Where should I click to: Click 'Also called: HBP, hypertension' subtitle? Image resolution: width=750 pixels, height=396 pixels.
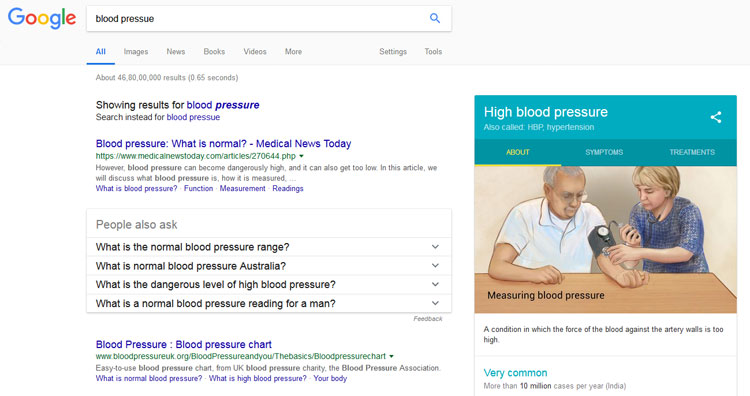[x=539, y=127]
